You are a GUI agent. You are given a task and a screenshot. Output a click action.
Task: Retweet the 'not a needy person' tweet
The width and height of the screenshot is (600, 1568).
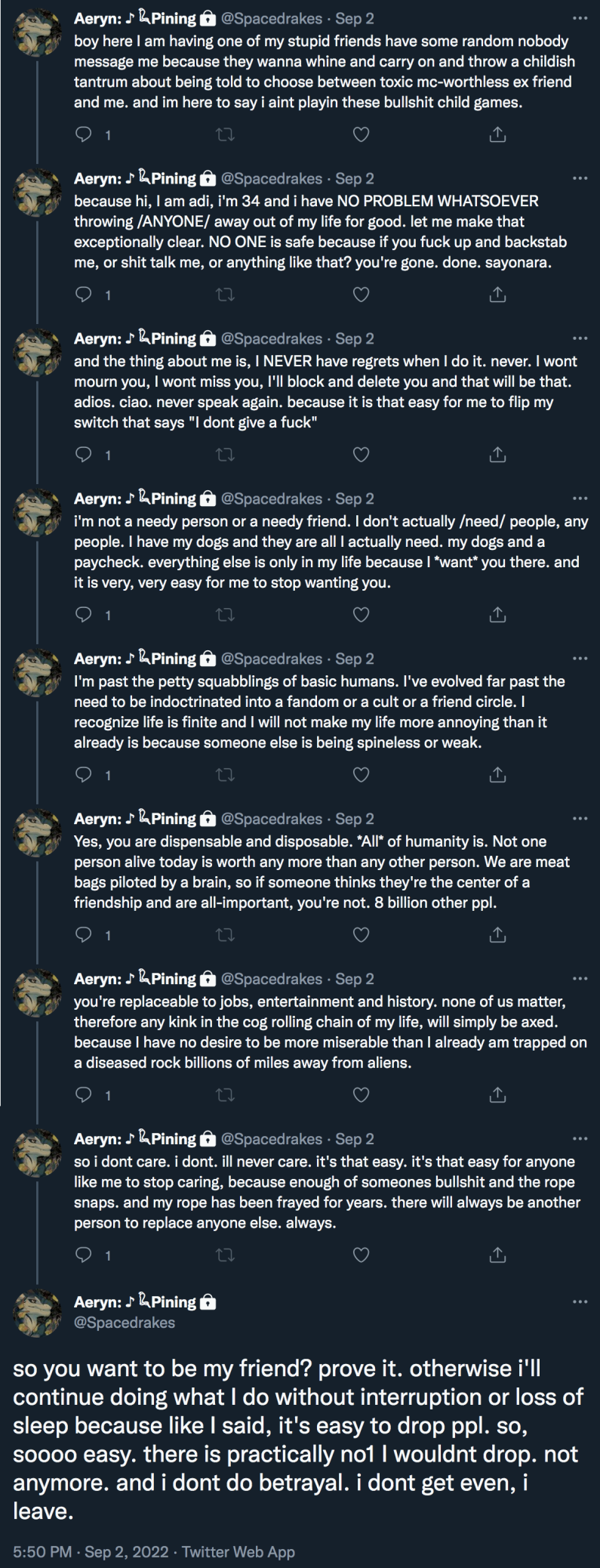click(225, 615)
